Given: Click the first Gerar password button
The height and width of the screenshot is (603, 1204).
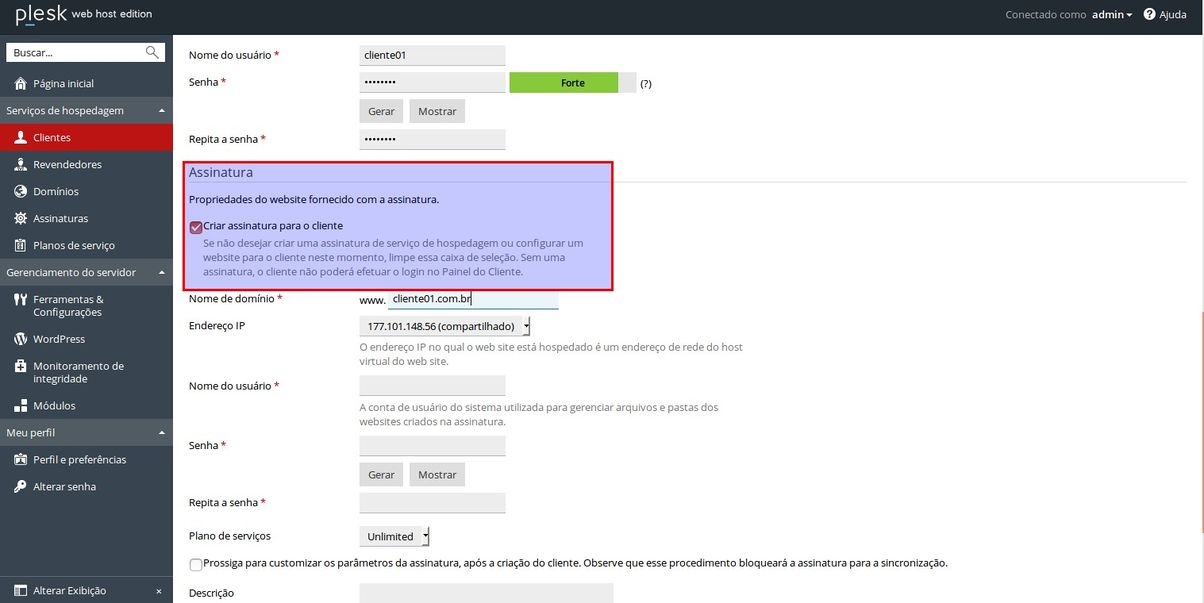Looking at the screenshot, I should point(381,112).
